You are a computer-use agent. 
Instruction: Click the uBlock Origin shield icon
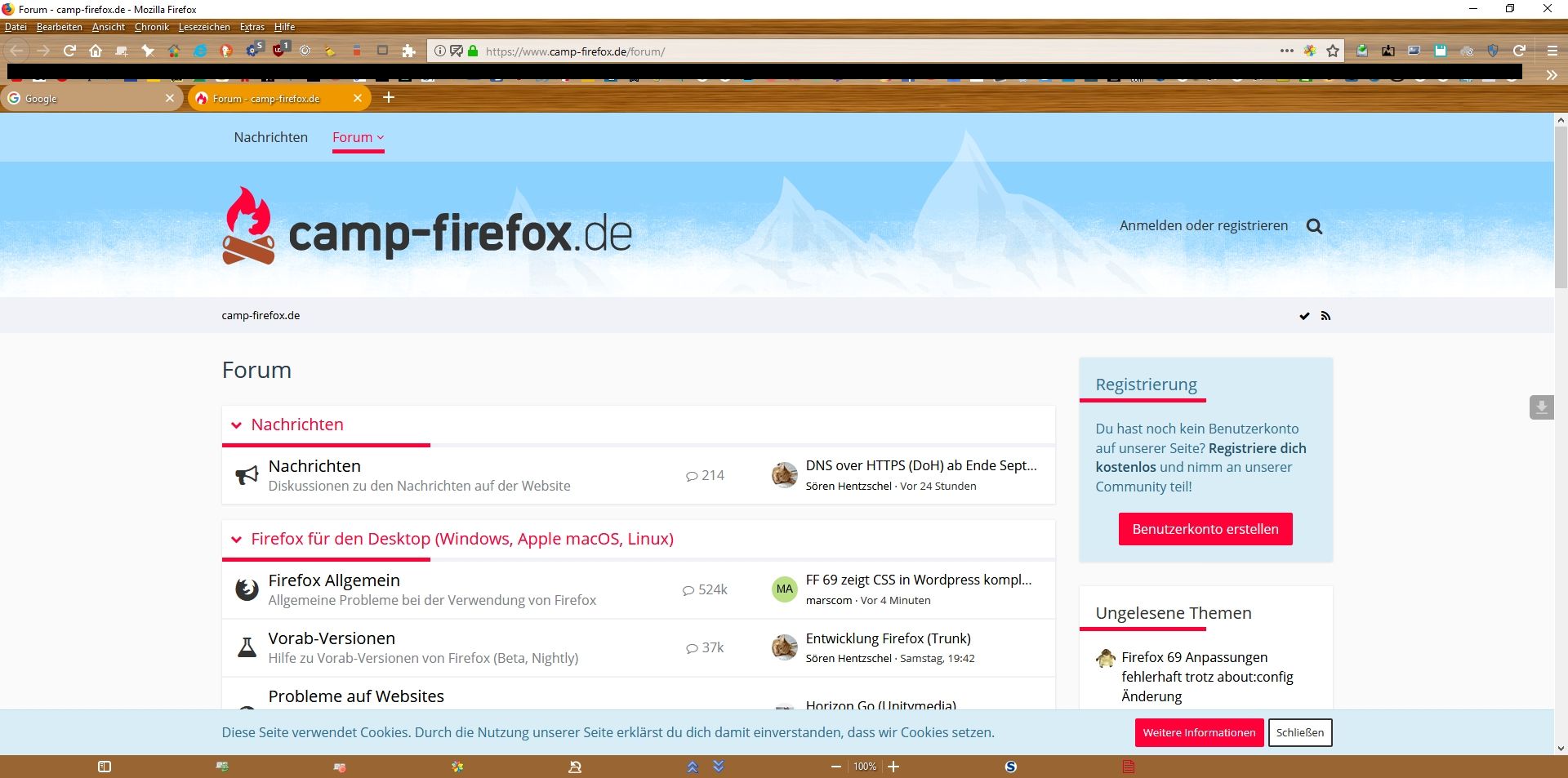tap(279, 50)
